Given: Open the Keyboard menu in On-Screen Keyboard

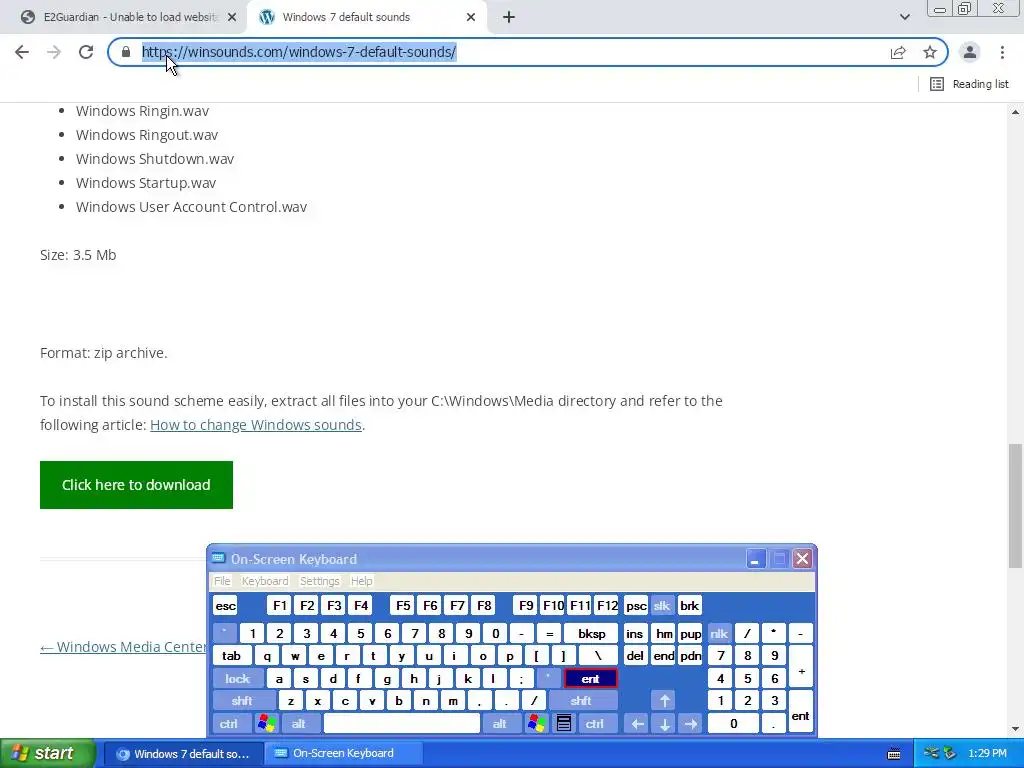Looking at the screenshot, I should pos(264,581).
